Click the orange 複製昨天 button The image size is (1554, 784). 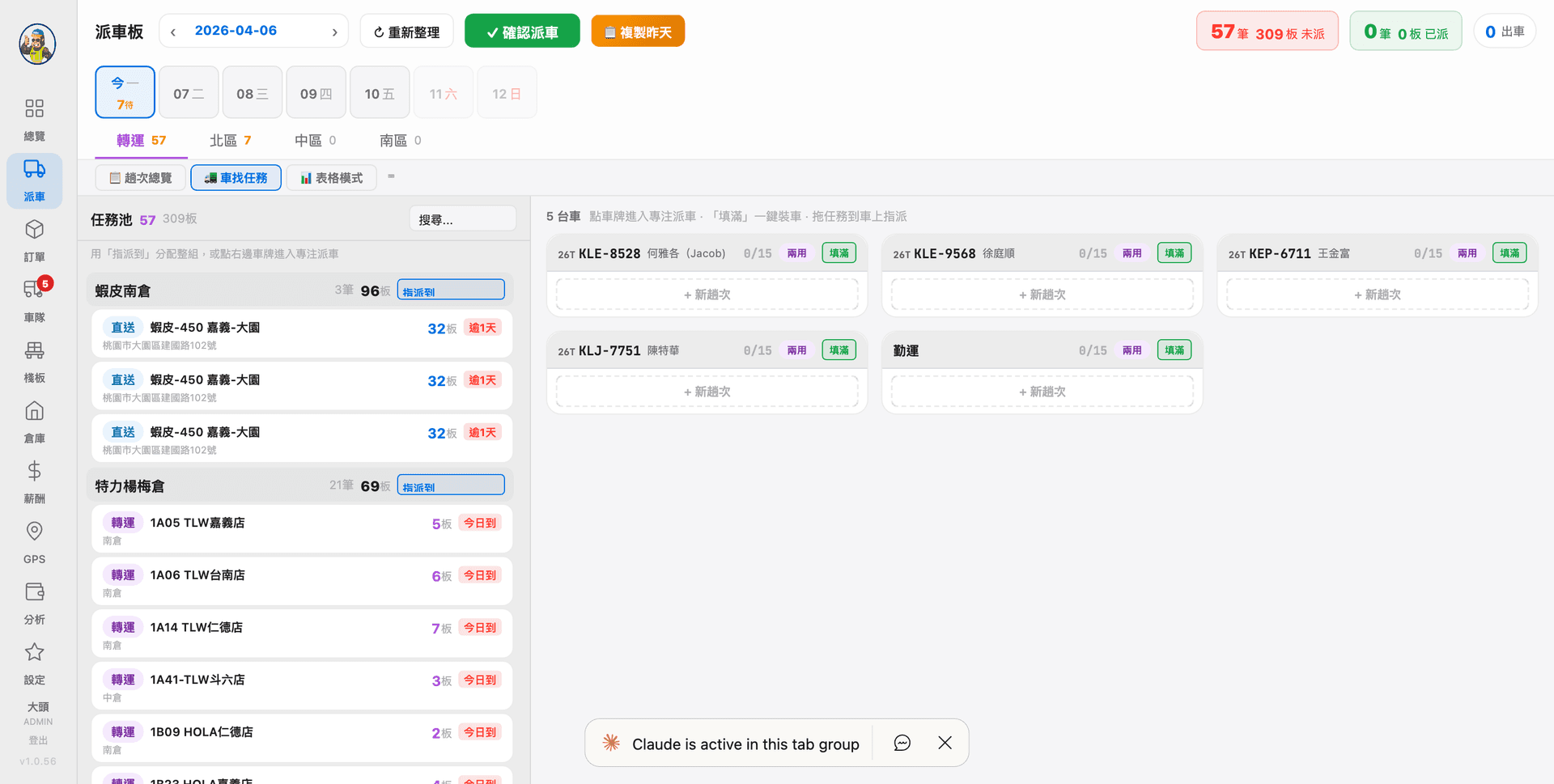coord(638,32)
